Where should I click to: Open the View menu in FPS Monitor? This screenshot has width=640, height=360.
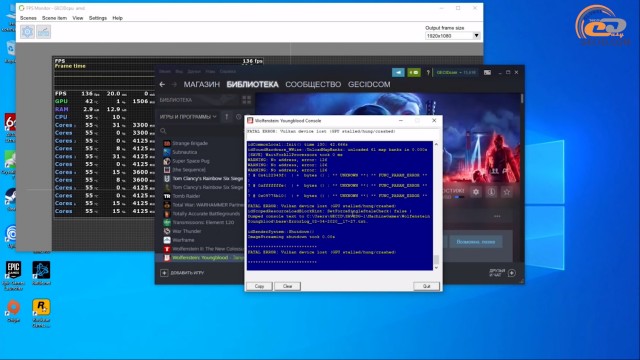tap(78, 18)
